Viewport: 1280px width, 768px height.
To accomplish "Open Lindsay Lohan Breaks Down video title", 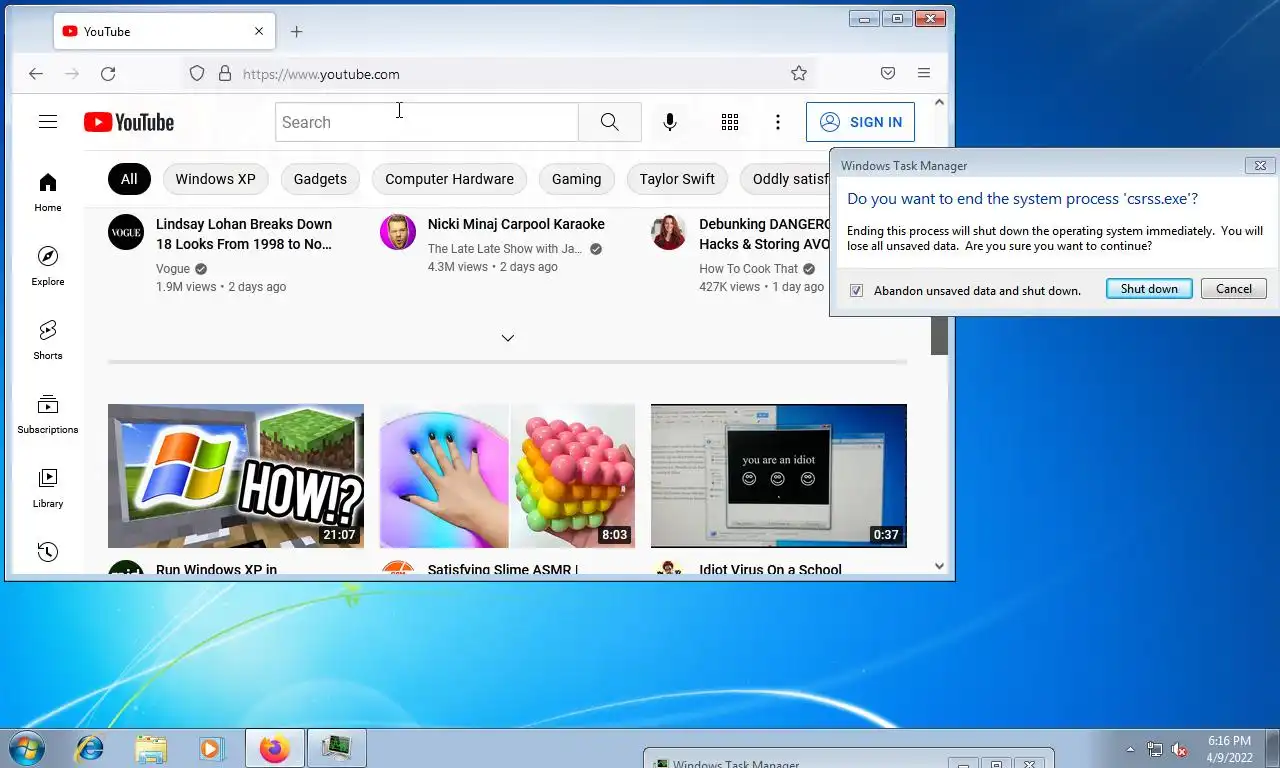I will click(244, 234).
